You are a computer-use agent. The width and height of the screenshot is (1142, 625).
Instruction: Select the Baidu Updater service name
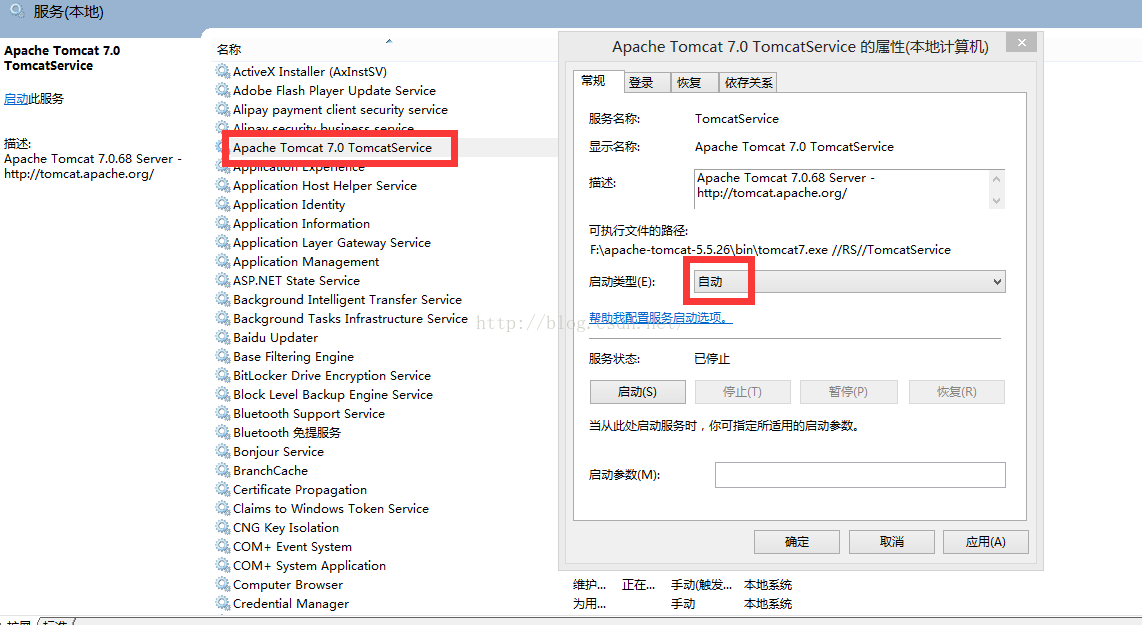click(275, 337)
